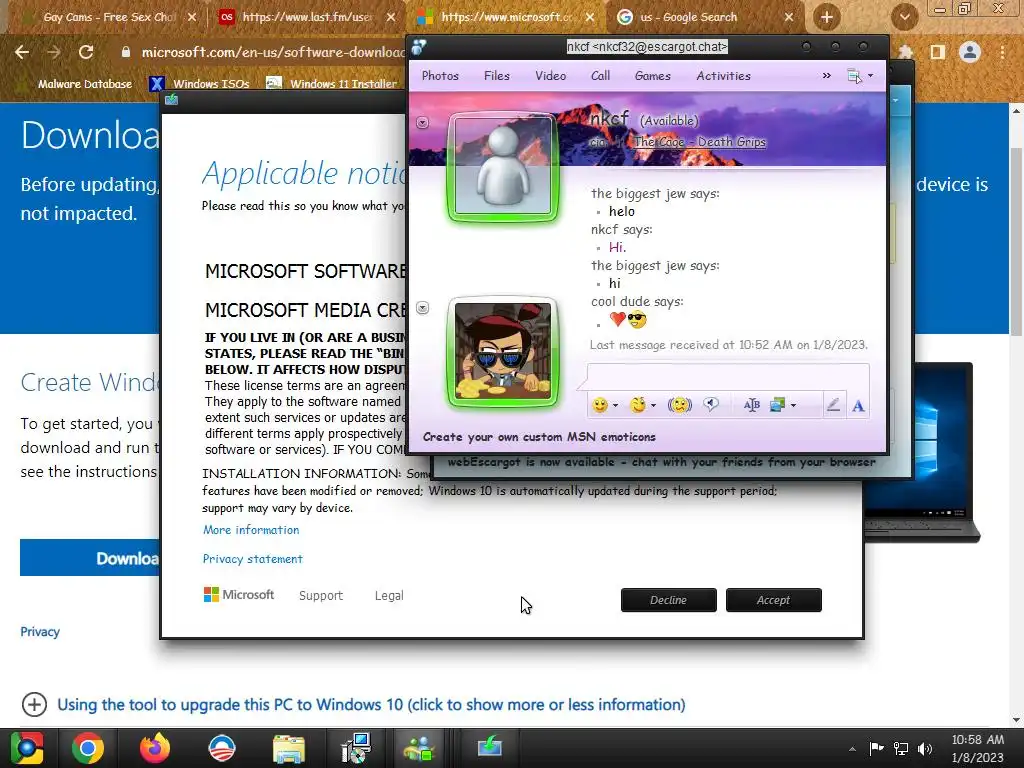
Task: Click the Action Center flag tray icon
Action: (876, 748)
